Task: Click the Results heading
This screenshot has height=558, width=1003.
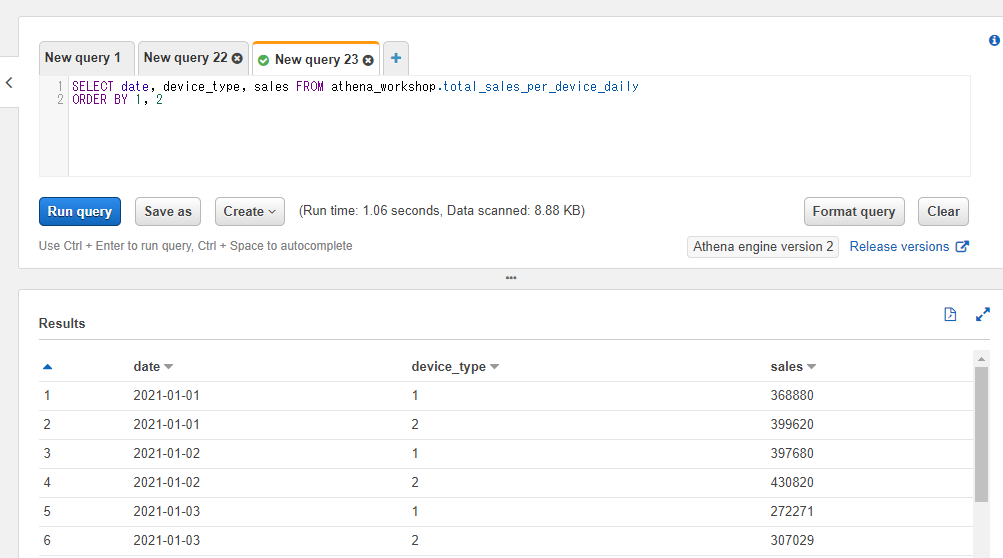Action: click(x=62, y=323)
